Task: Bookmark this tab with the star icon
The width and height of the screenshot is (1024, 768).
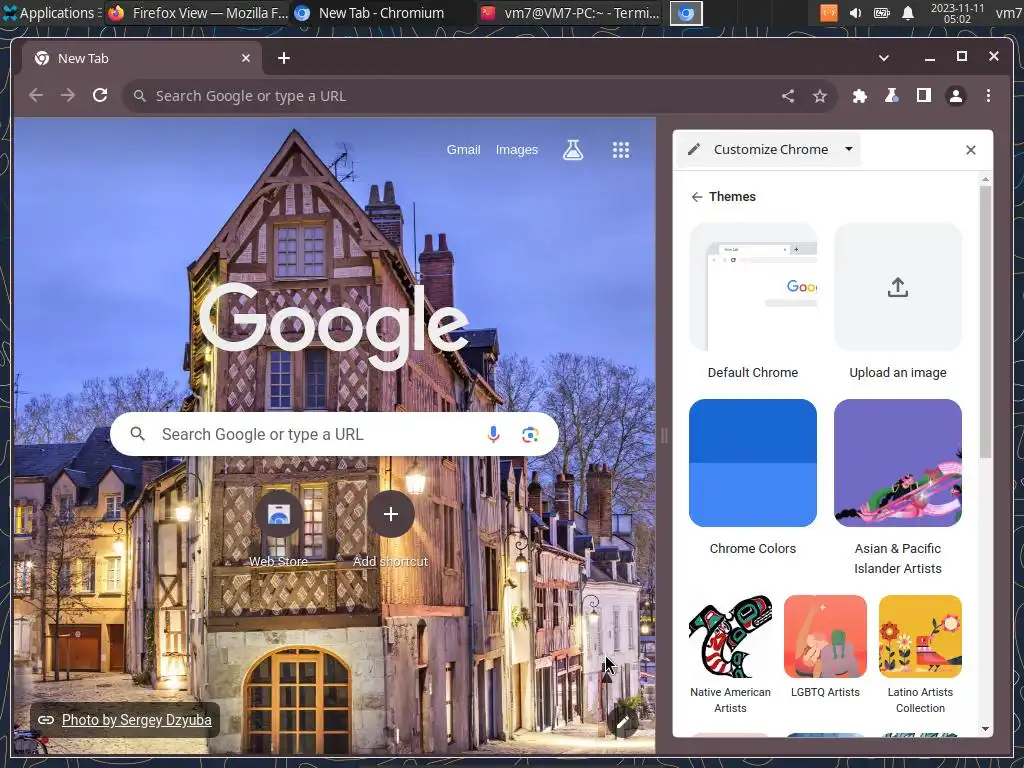Action: [x=820, y=96]
